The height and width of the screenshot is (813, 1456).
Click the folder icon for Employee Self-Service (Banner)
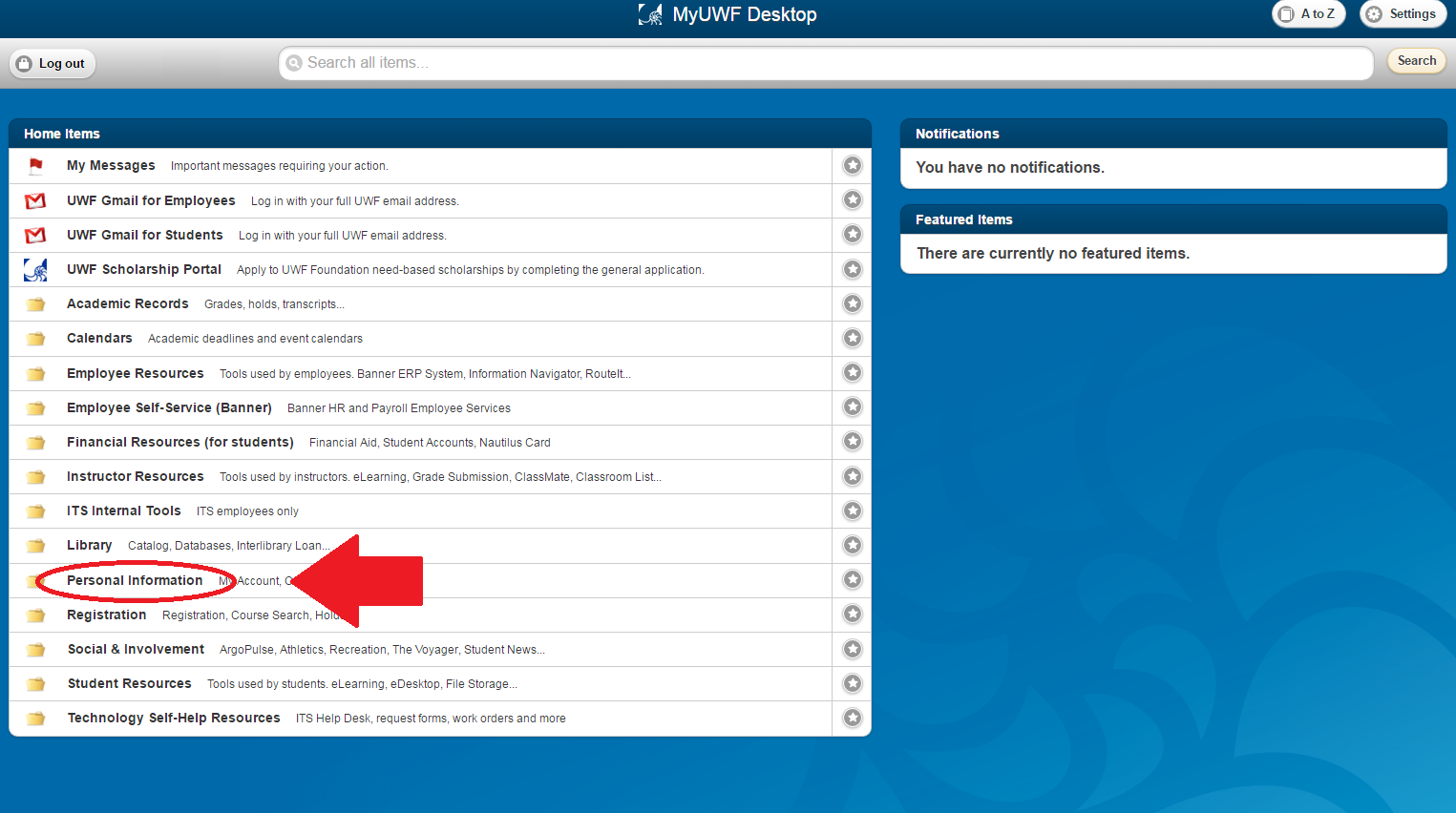(35, 408)
